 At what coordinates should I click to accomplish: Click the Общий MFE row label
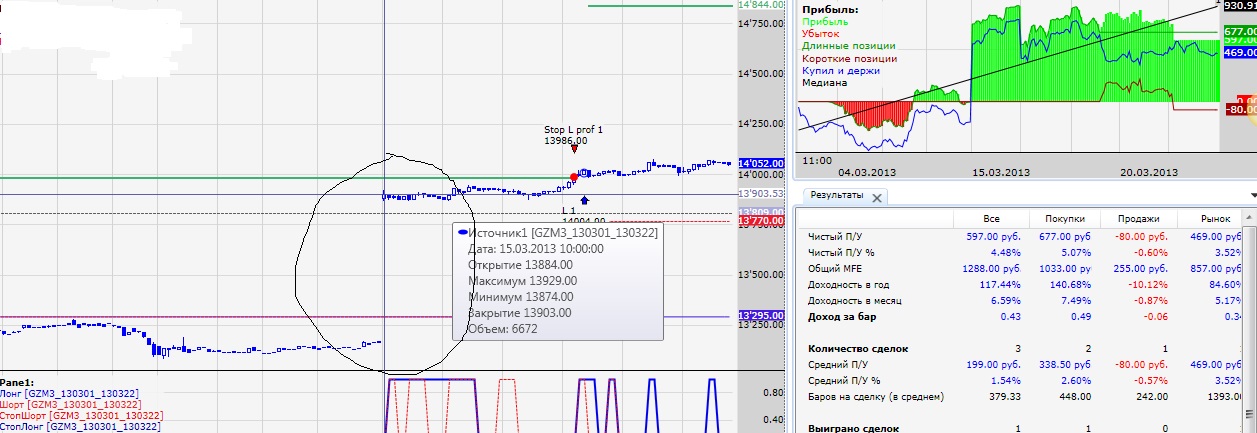(x=838, y=269)
